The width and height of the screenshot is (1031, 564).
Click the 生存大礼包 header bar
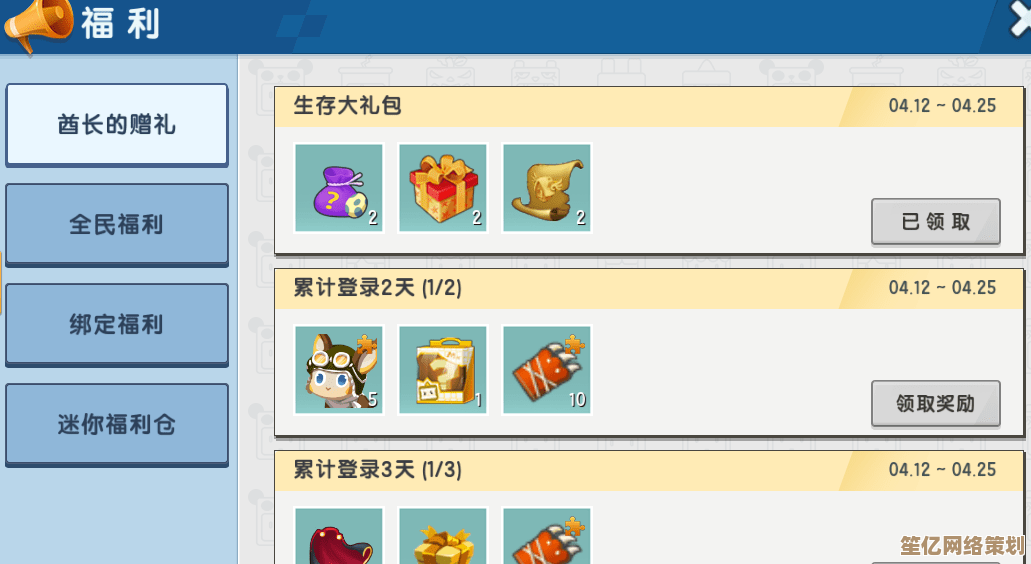point(649,106)
